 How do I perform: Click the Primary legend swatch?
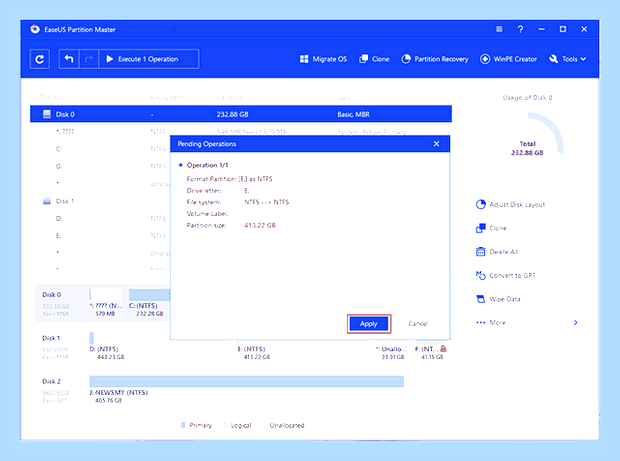click(x=183, y=425)
